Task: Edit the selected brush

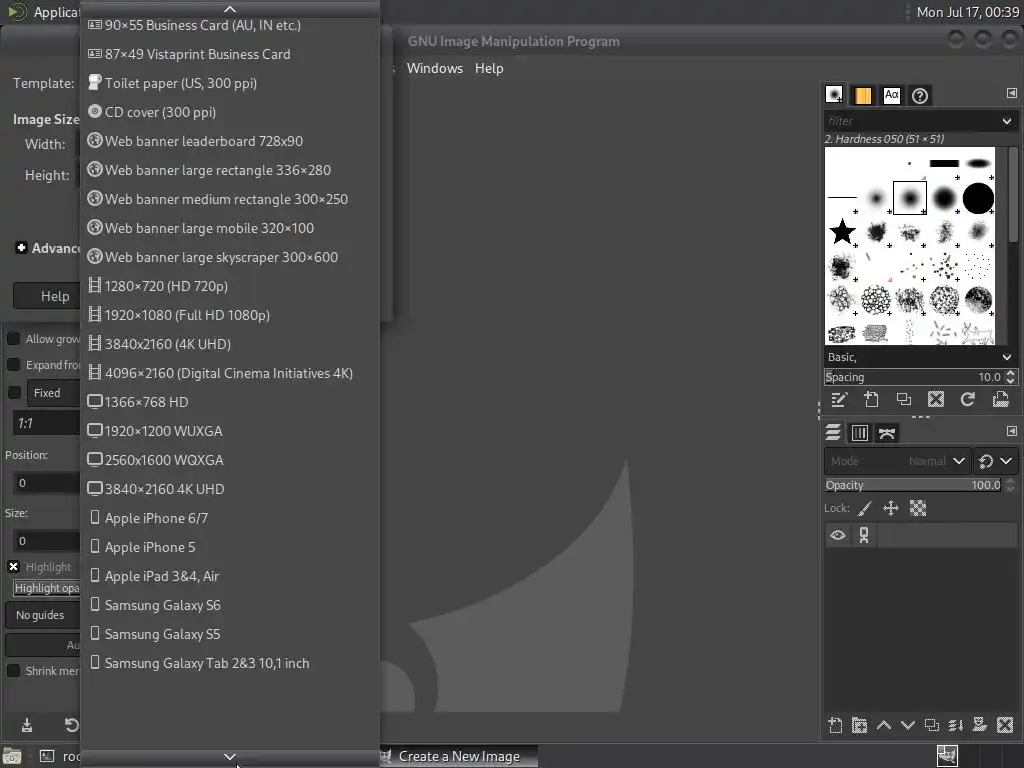Action: [x=839, y=400]
